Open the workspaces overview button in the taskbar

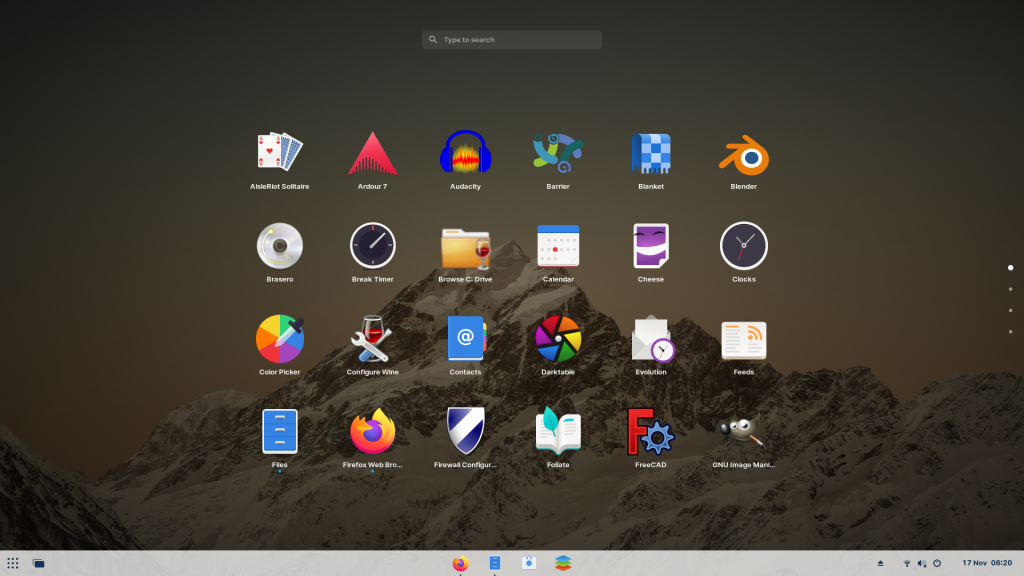39,563
